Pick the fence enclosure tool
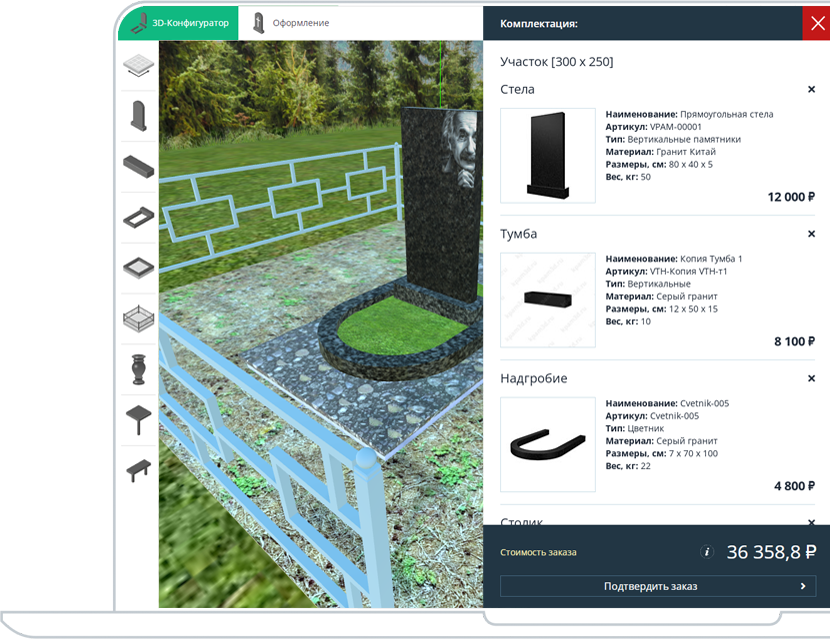Image resolution: width=830 pixels, height=639 pixels. pyautogui.click(x=138, y=319)
